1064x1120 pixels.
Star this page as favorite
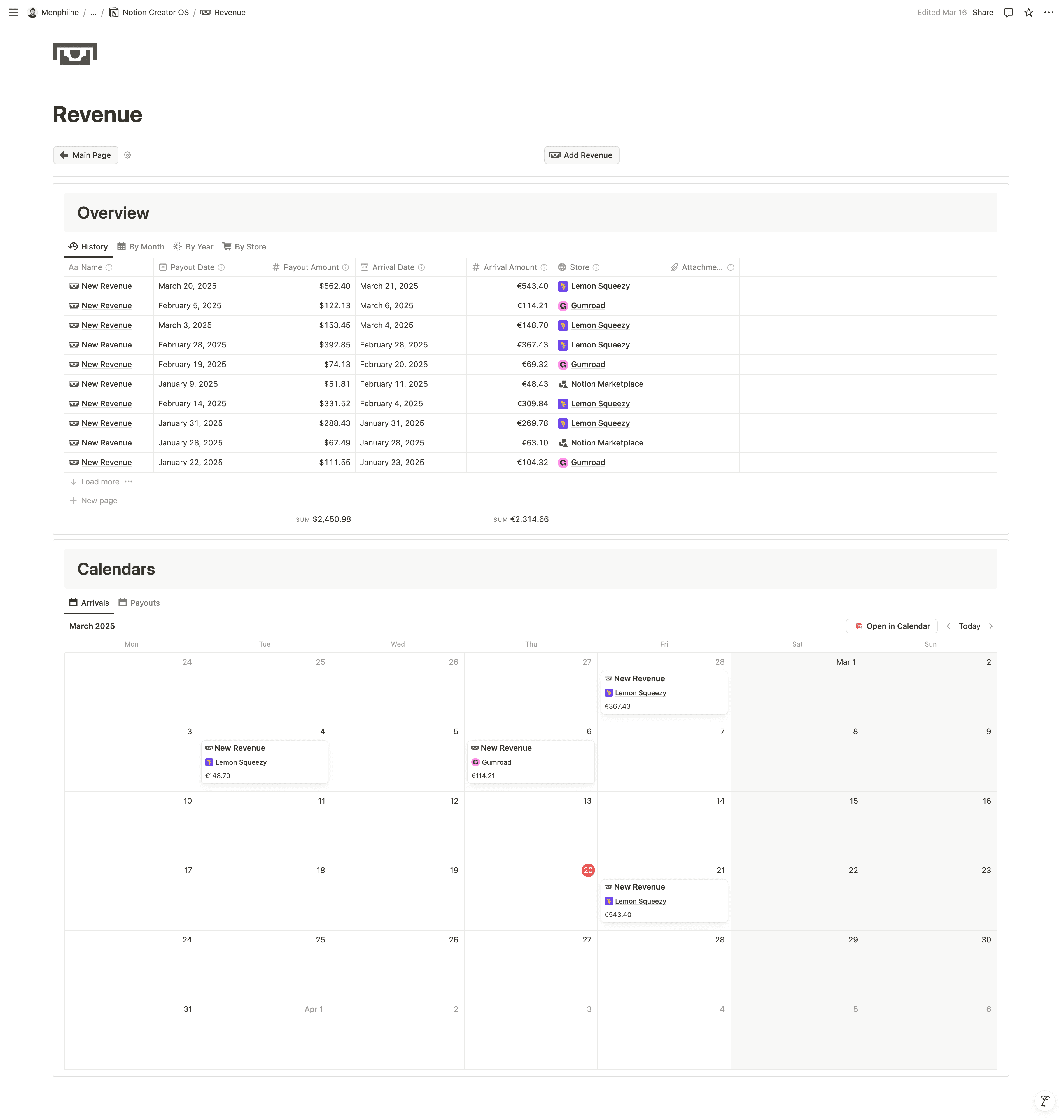pyautogui.click(x=1028, y=13)
